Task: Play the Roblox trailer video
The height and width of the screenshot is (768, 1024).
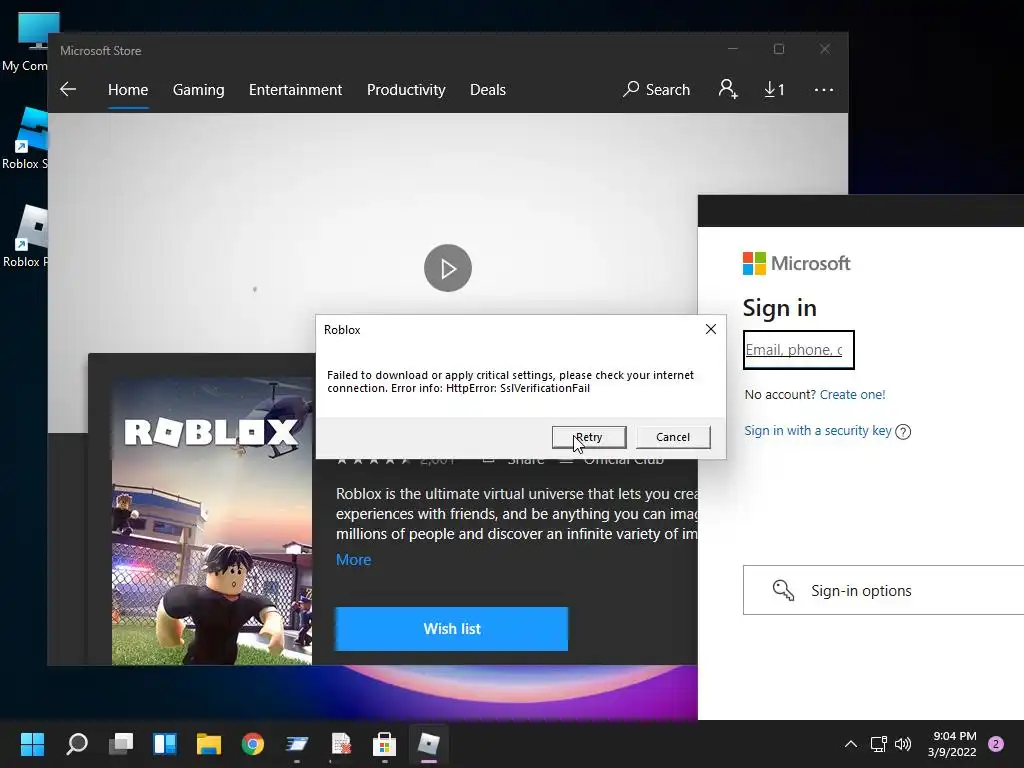Action: (448, 268)
